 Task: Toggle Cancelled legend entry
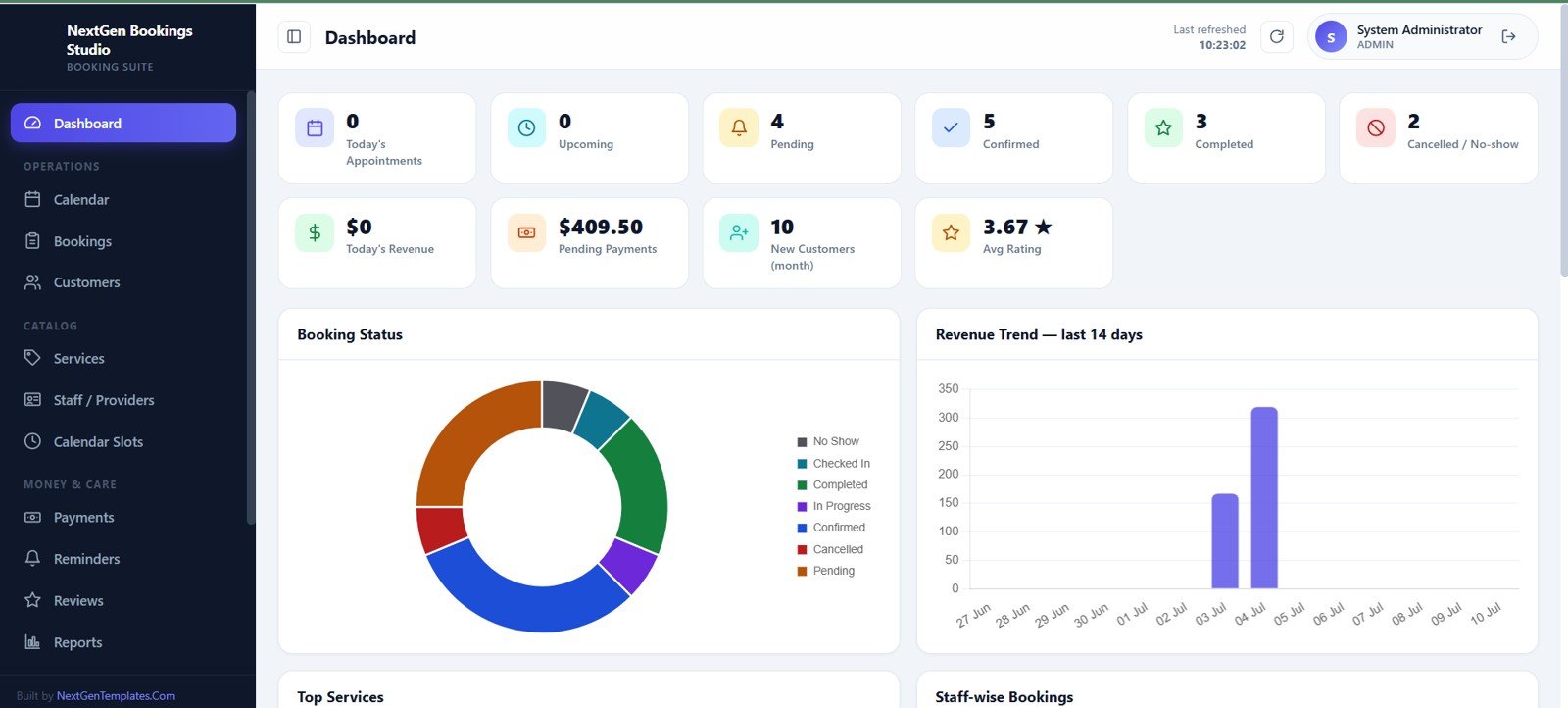pos(830,549)
